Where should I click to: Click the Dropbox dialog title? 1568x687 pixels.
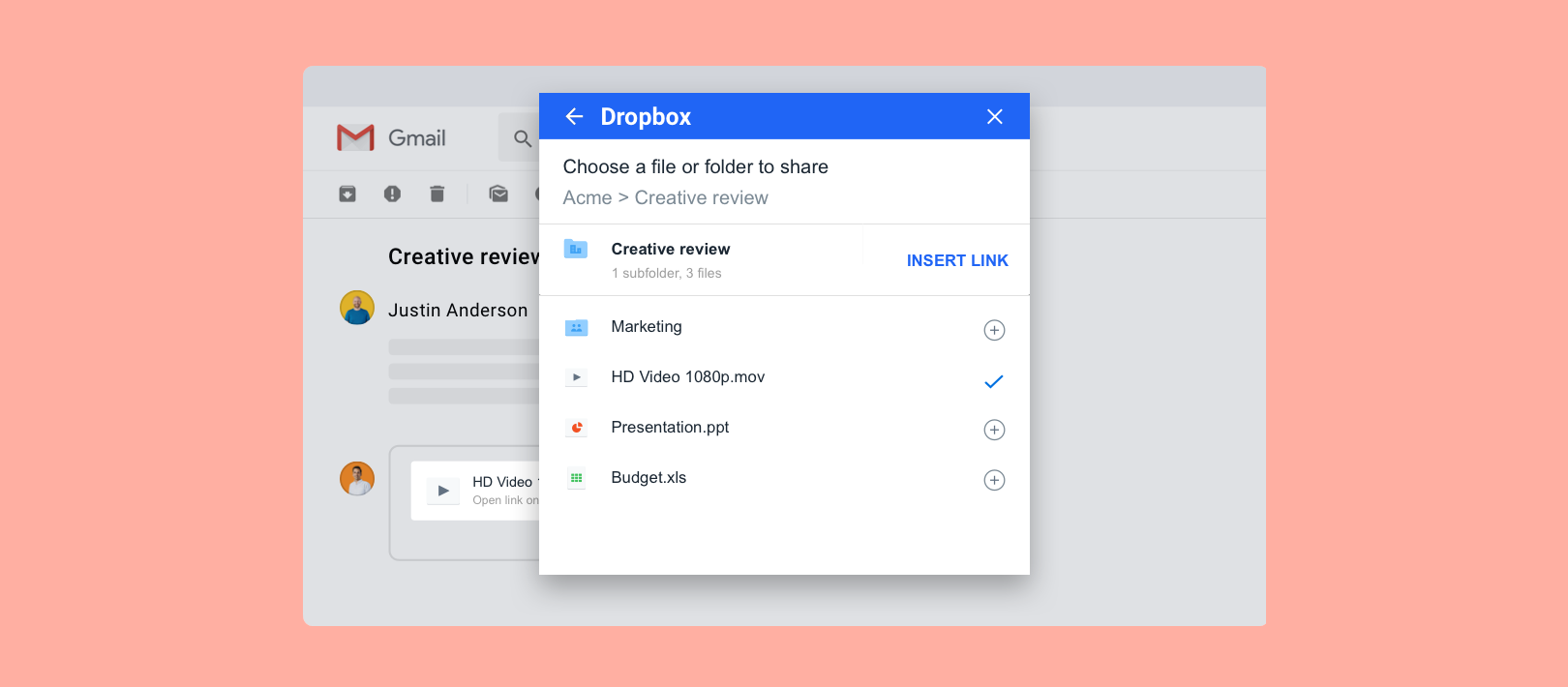click(646, 116)
